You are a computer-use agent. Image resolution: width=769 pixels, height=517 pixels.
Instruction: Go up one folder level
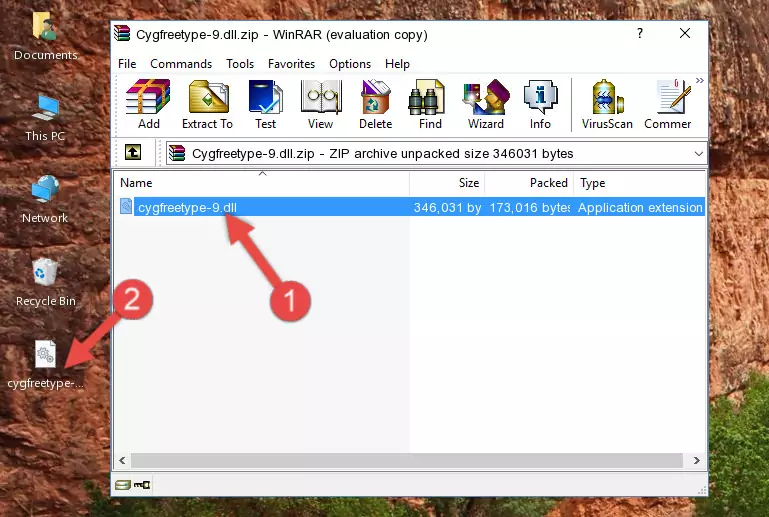pos(133,153)
